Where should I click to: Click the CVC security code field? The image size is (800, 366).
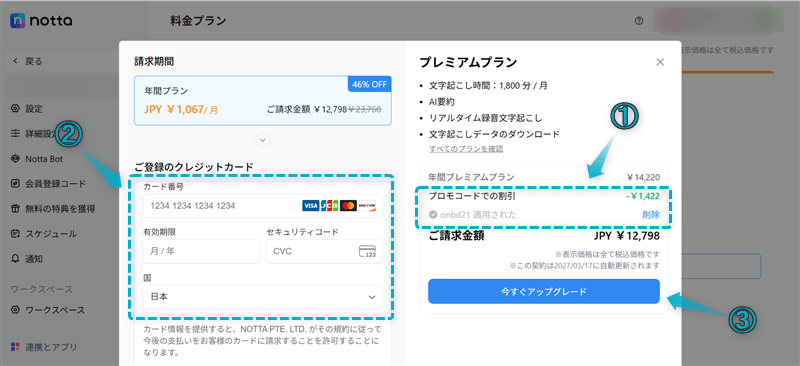tap(324, 251)
